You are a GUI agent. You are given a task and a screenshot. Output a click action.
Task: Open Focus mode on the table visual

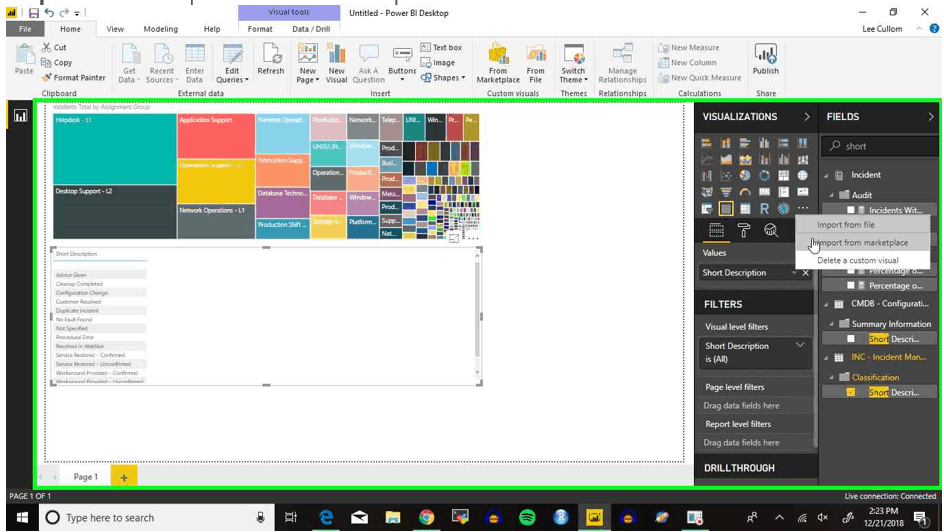454,239
